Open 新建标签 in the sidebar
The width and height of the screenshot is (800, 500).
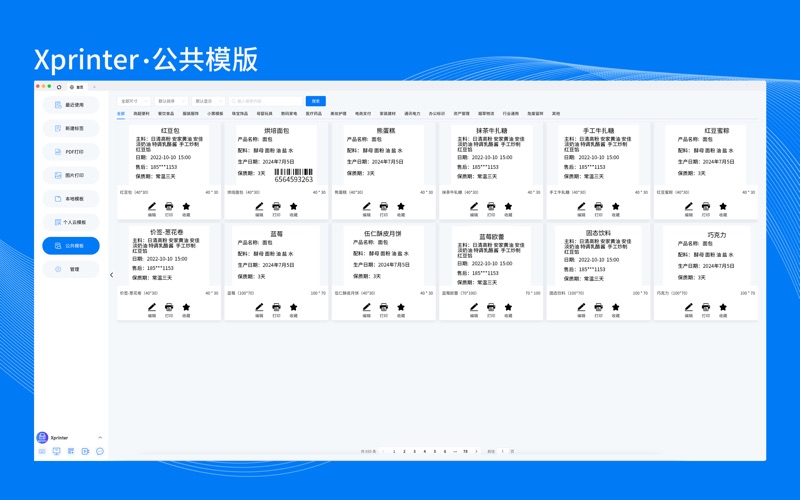pos(71,128)
